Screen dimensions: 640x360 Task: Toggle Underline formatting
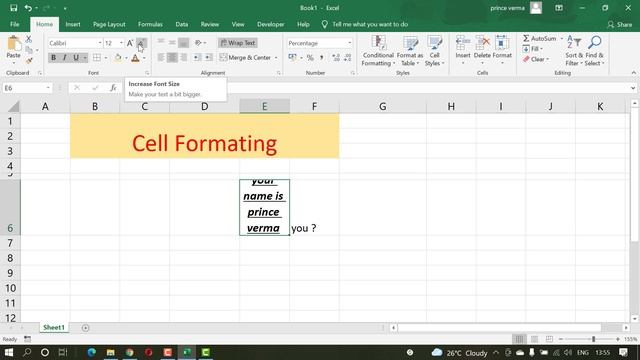point(76,58)
